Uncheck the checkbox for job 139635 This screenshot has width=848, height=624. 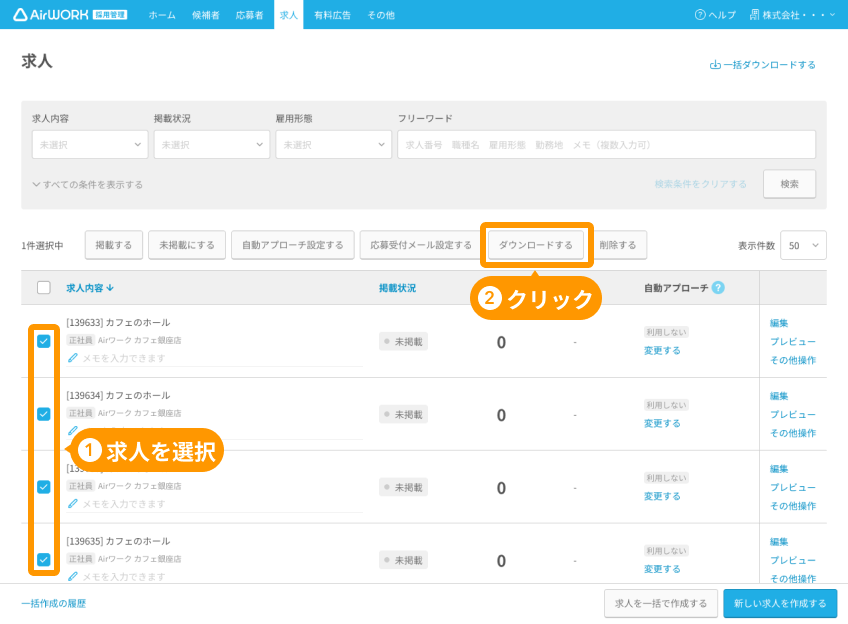pyautogui.click(x=44, y=560)
